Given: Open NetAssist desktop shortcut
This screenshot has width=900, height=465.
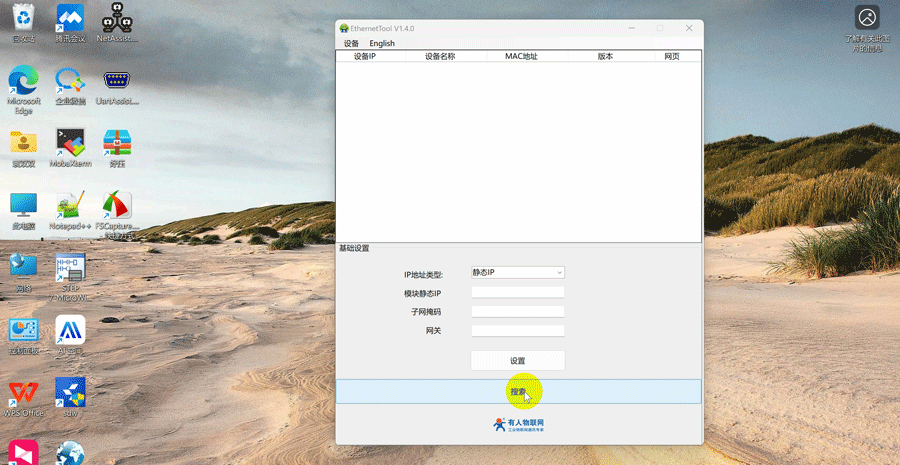Looking at the screenshot, I should point(118,20).
